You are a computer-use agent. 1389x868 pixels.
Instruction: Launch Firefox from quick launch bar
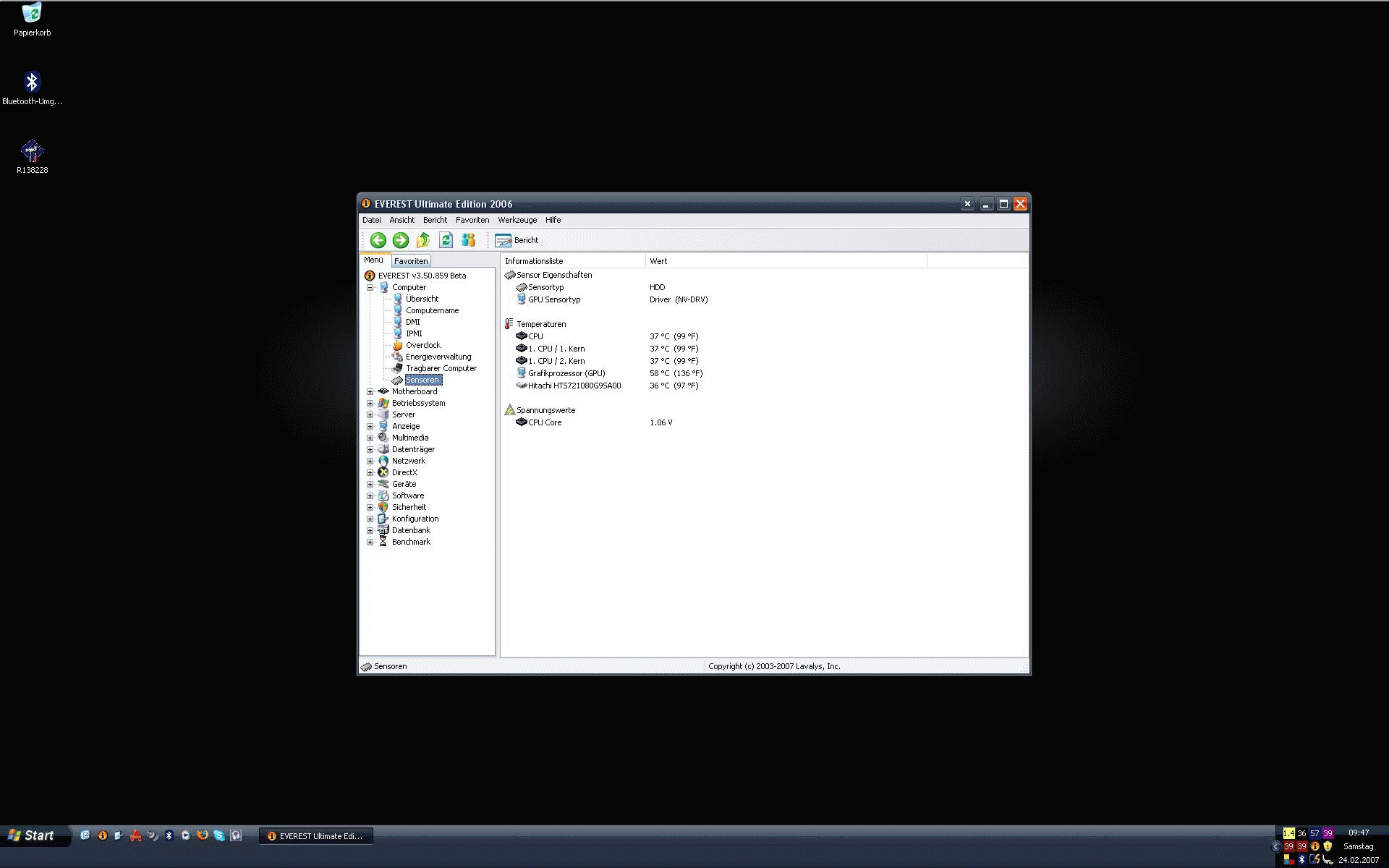coord(203,835)
